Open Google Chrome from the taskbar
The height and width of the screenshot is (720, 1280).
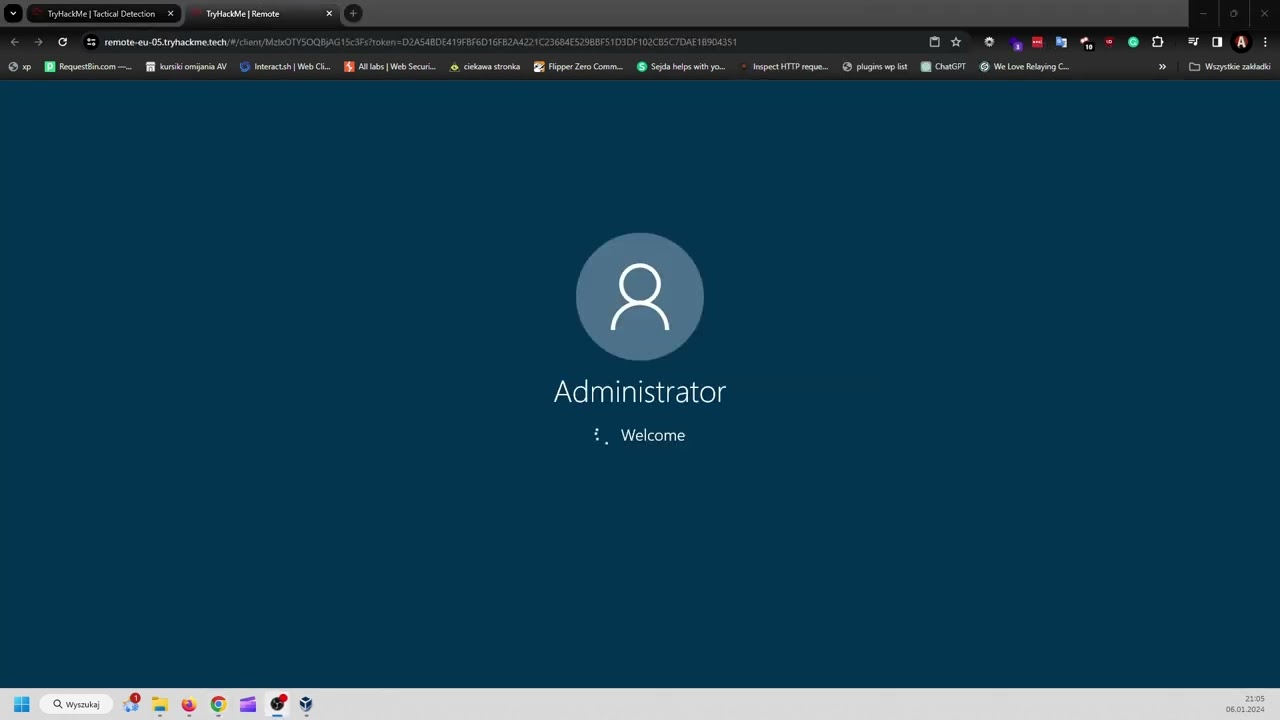[218, 704]
